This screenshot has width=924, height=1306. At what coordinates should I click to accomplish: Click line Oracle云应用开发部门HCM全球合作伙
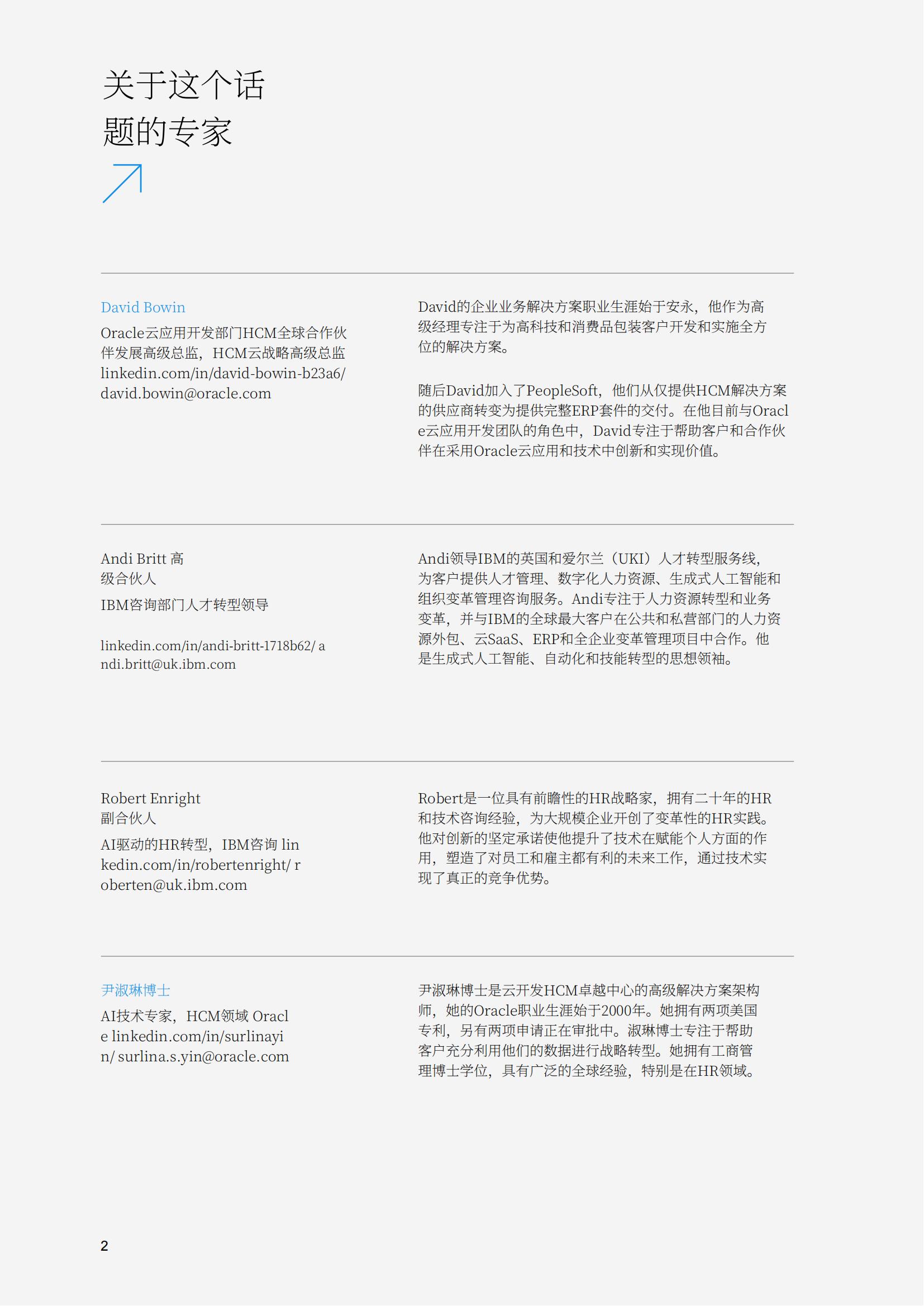(223, 333)
